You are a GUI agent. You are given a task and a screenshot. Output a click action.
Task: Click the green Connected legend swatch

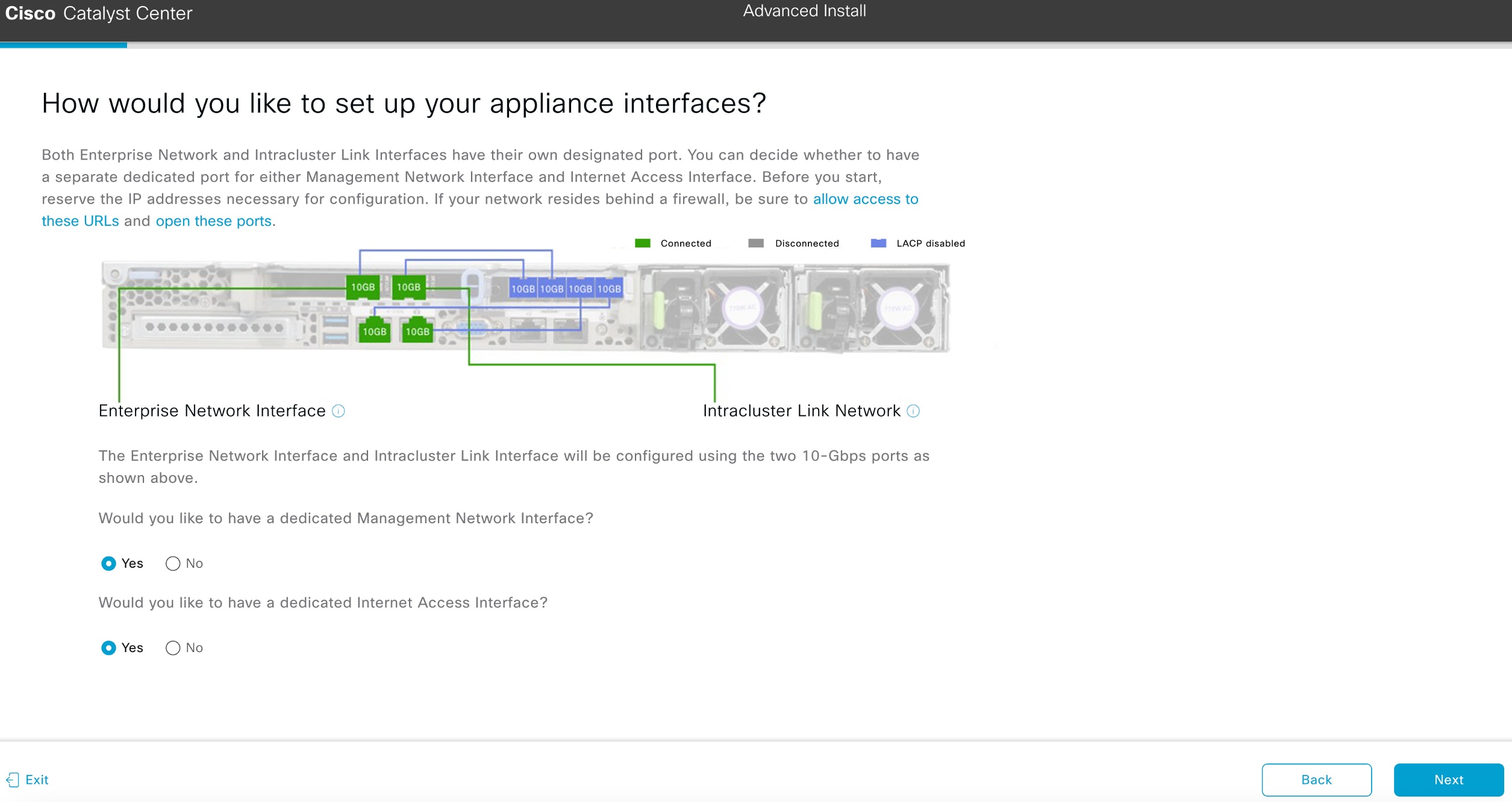click(642, 243)
